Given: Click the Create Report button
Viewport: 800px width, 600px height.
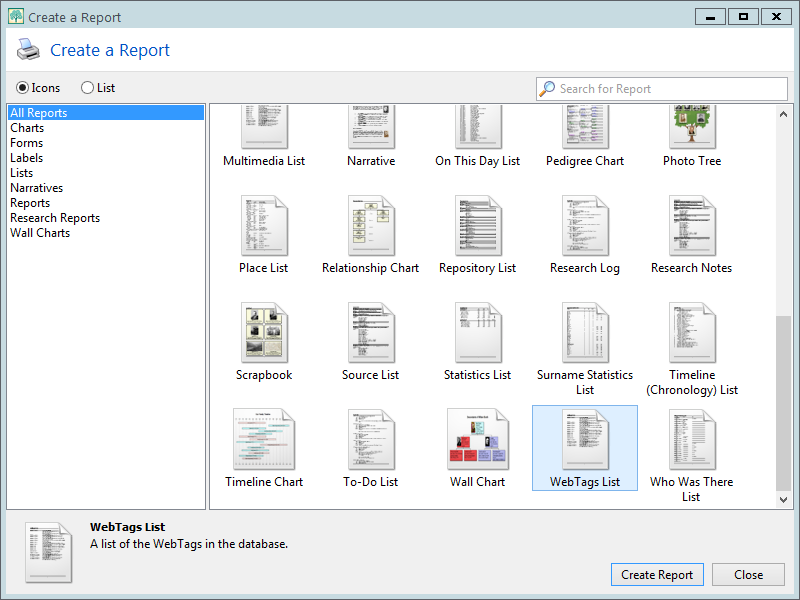Looking at the screenshot, I should 657,575.
